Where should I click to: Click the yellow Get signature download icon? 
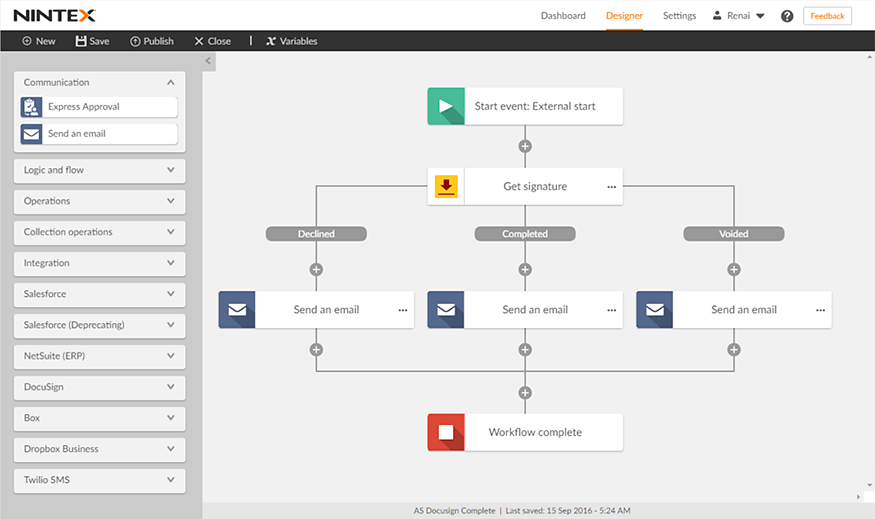pyautogui.click(x=446, y=187)
